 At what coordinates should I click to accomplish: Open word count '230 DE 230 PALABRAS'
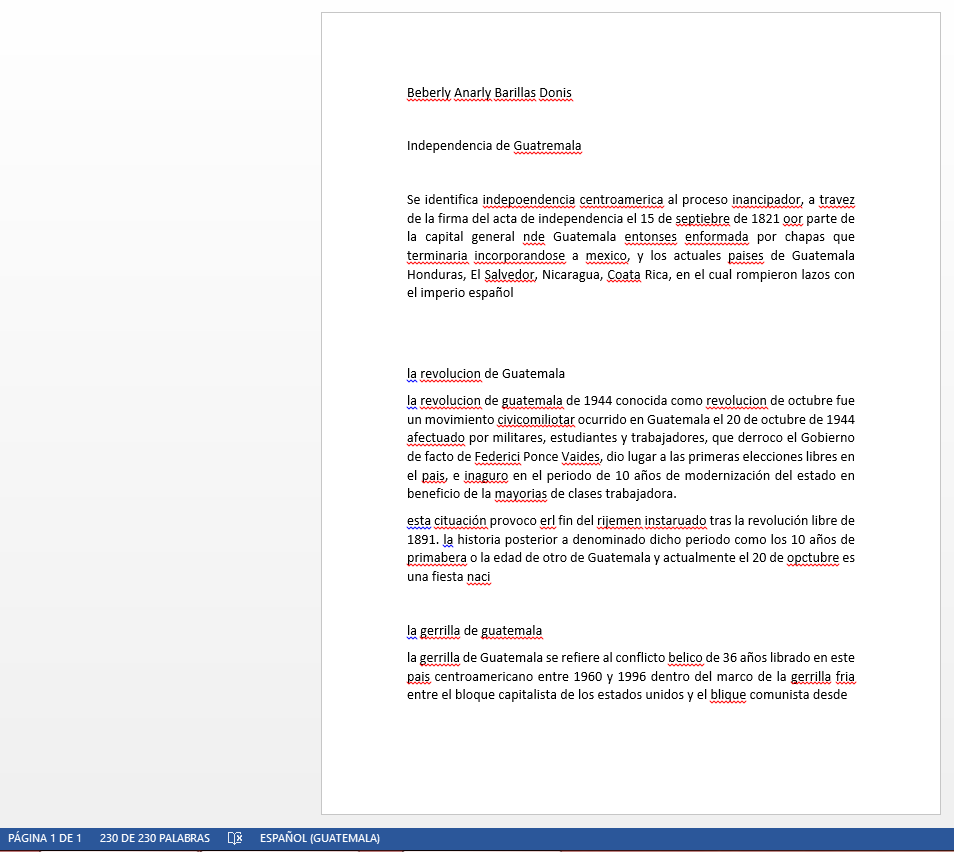tap(155, 838)
